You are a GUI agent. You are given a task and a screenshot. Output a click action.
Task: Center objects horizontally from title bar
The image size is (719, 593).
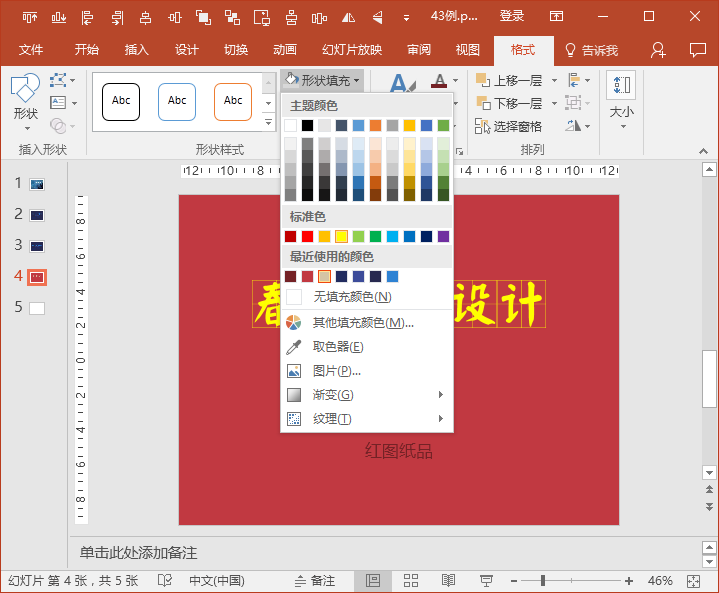point(145,17)
